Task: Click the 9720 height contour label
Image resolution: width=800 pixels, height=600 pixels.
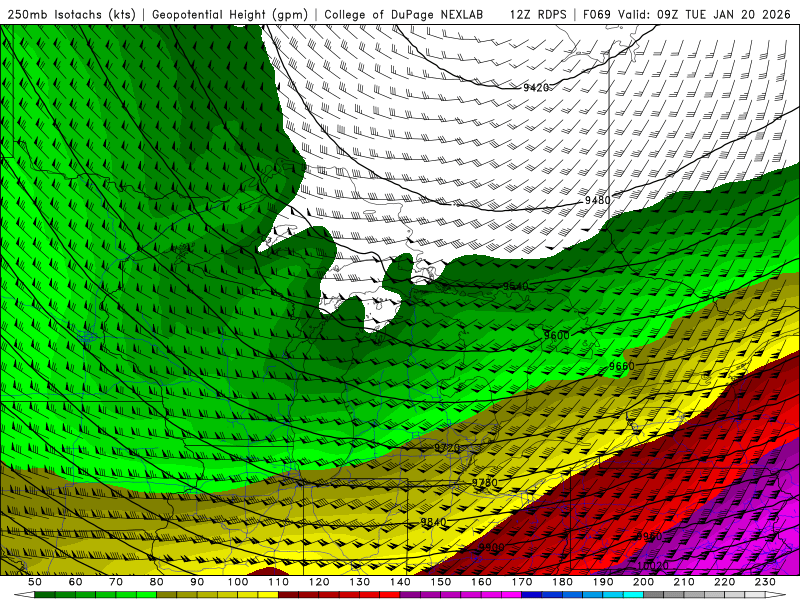Action: pyautogui.click(x=447, y=447)
